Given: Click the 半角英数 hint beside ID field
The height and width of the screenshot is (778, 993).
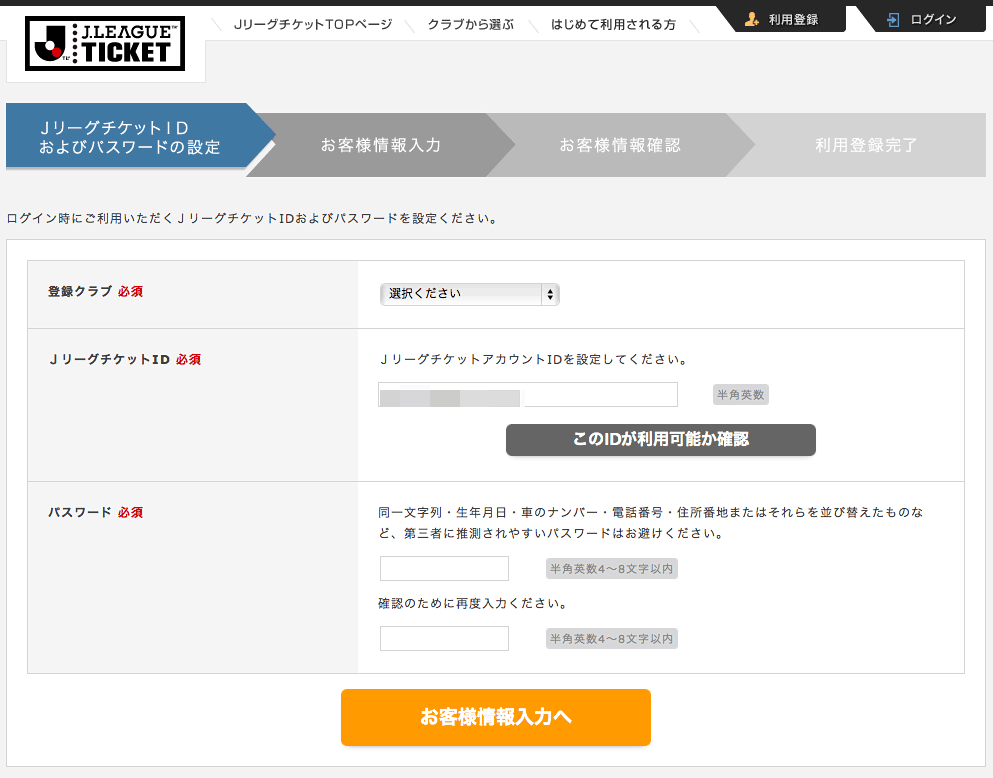Looking at the screenshot, I should [x=740, y=394].
